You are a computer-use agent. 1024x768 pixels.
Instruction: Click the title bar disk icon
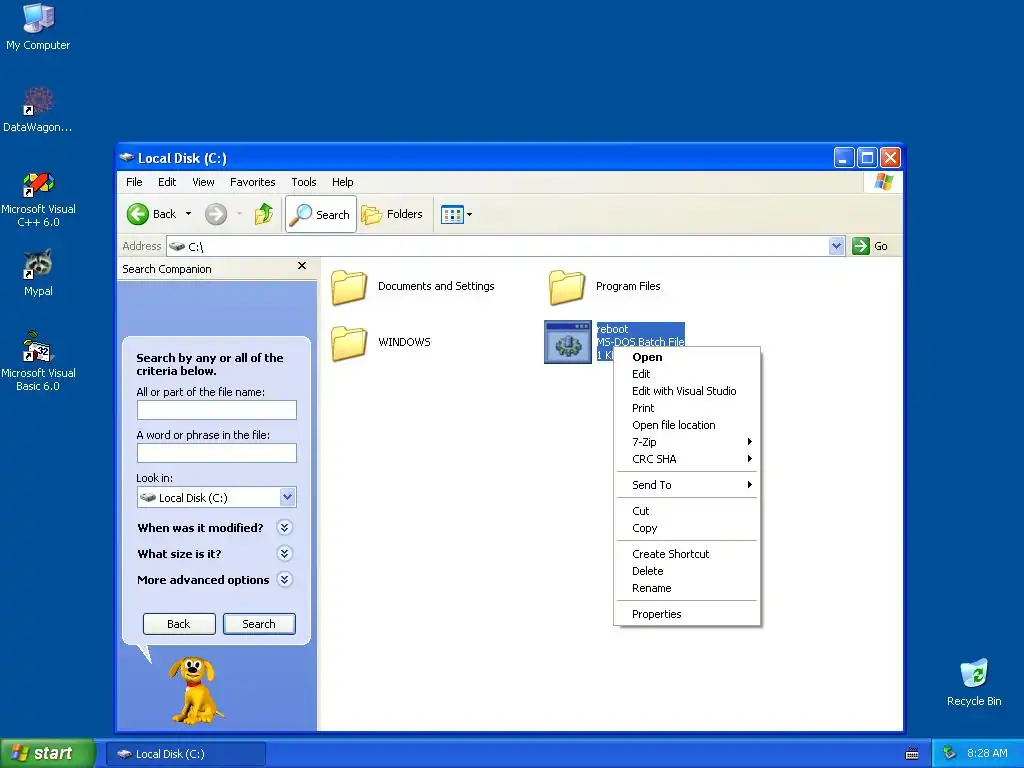pos(127,157)
